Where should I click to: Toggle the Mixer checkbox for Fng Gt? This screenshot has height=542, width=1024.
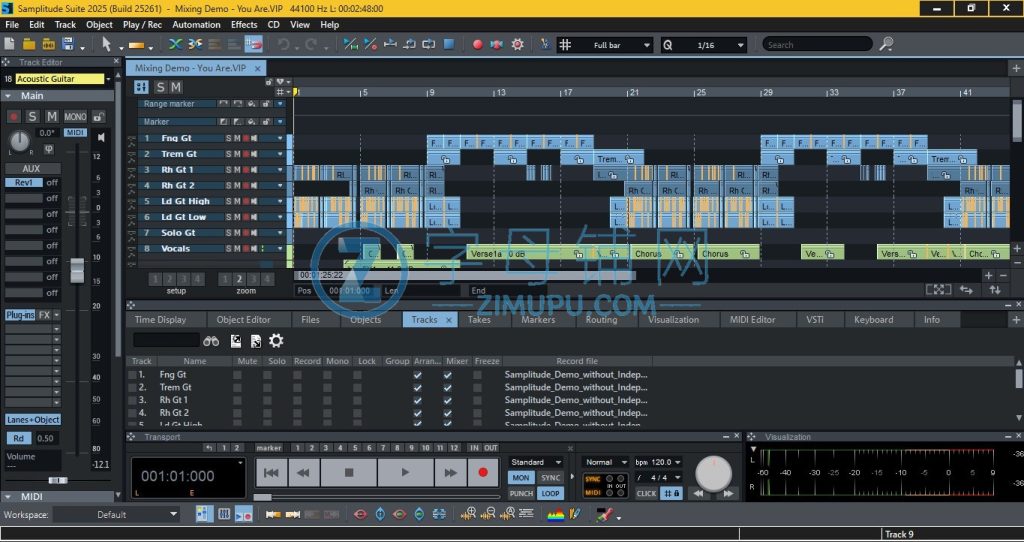pyautogui.click(x=447, y=375)
